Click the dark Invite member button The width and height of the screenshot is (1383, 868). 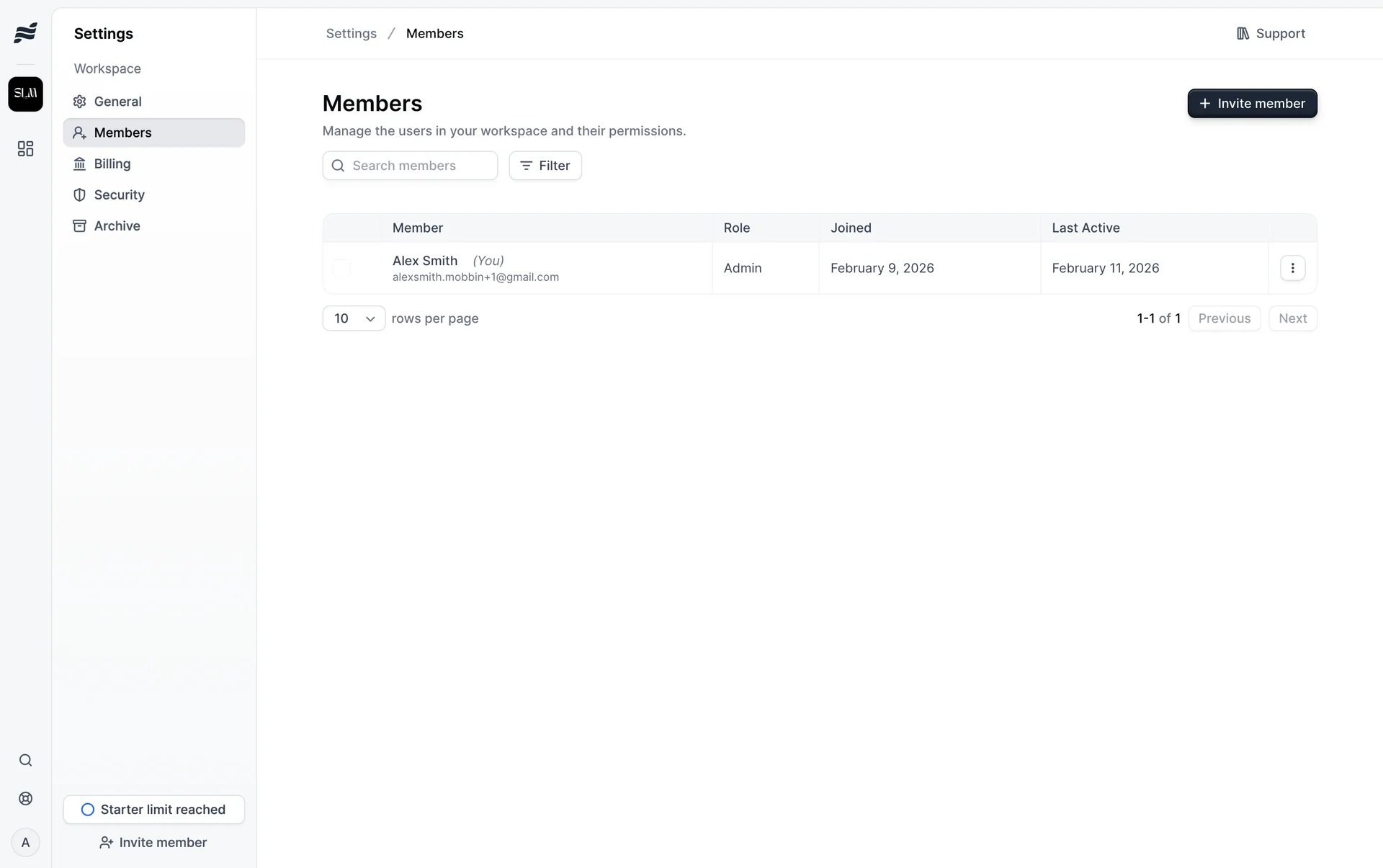1252,104
